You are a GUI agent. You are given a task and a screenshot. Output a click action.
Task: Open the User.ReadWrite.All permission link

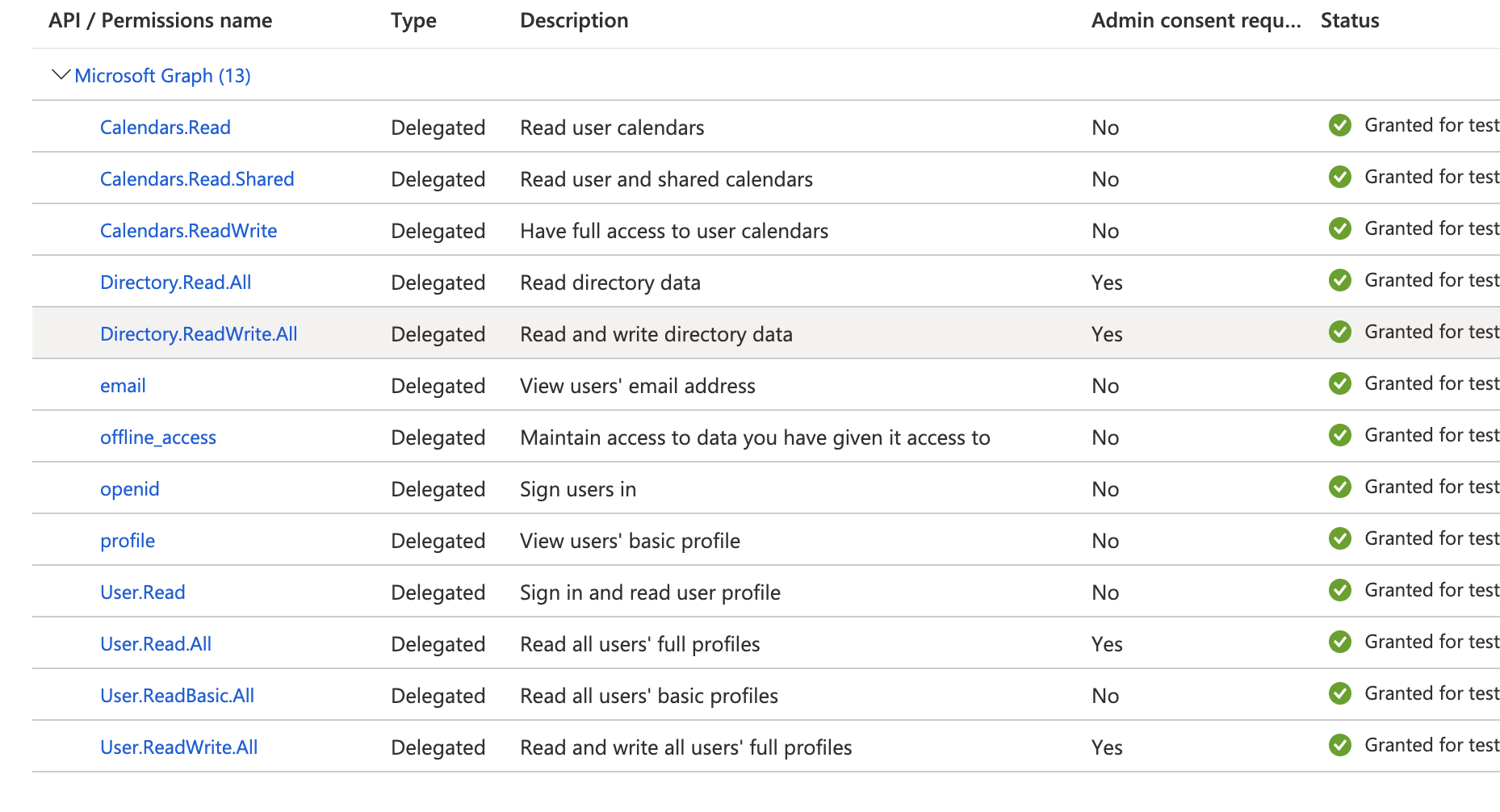tap(179, 747)
